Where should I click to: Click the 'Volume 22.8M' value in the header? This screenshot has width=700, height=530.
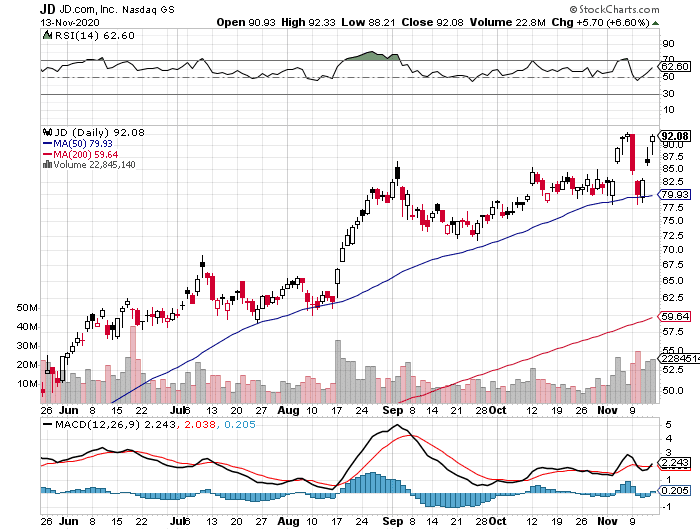tap(508, 22)
